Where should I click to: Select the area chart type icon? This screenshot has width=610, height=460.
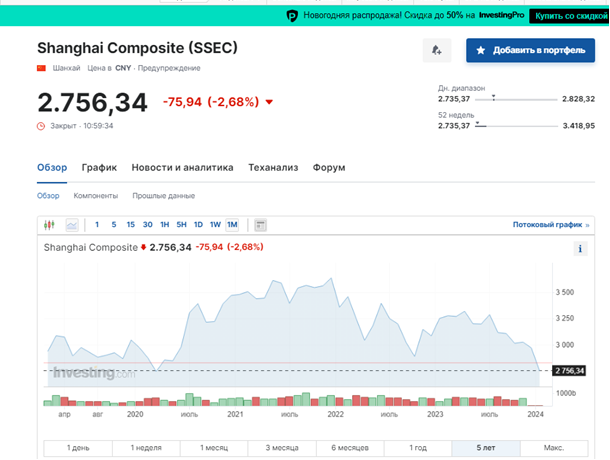72,225
